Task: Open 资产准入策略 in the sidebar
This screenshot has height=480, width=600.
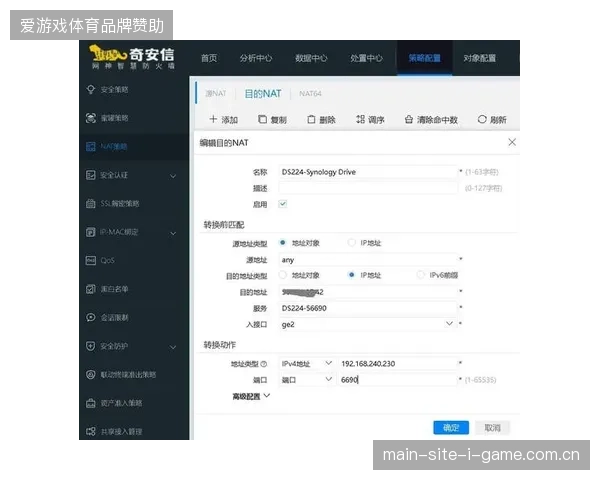Action: click(x=121, y=403)
